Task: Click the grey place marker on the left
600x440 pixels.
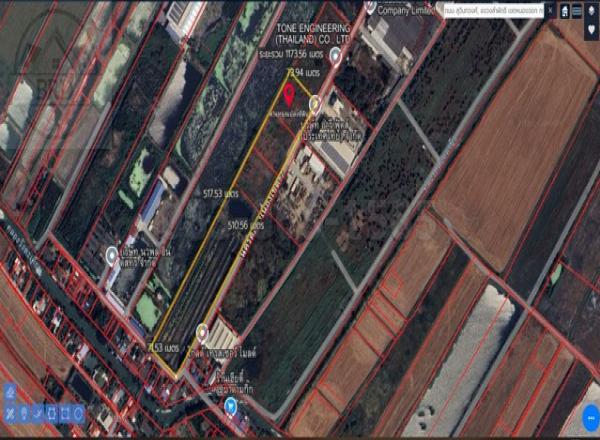Action: (112, 256)
